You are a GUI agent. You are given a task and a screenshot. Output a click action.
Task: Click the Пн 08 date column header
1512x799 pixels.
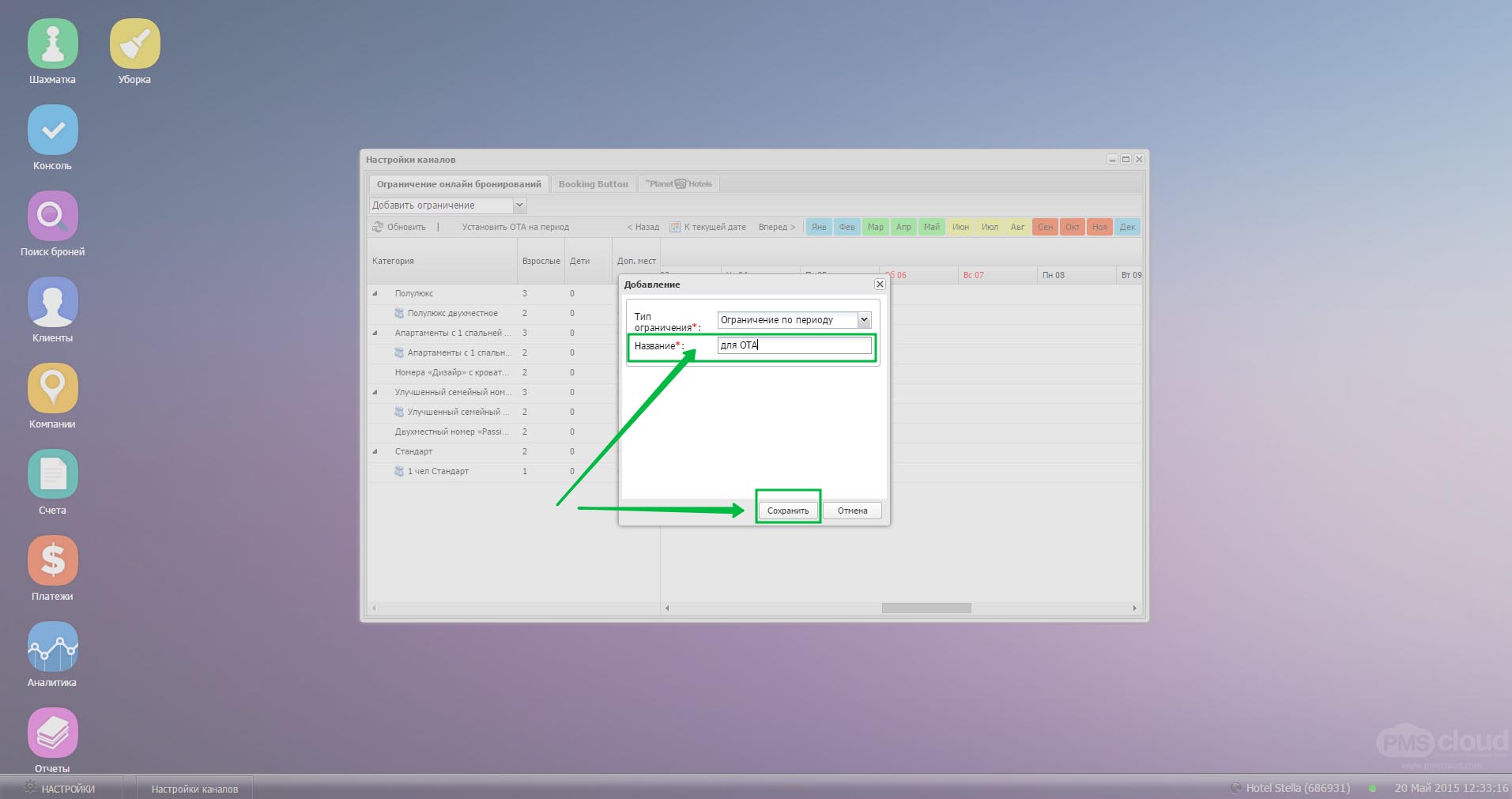click(x=1076, y=275)
